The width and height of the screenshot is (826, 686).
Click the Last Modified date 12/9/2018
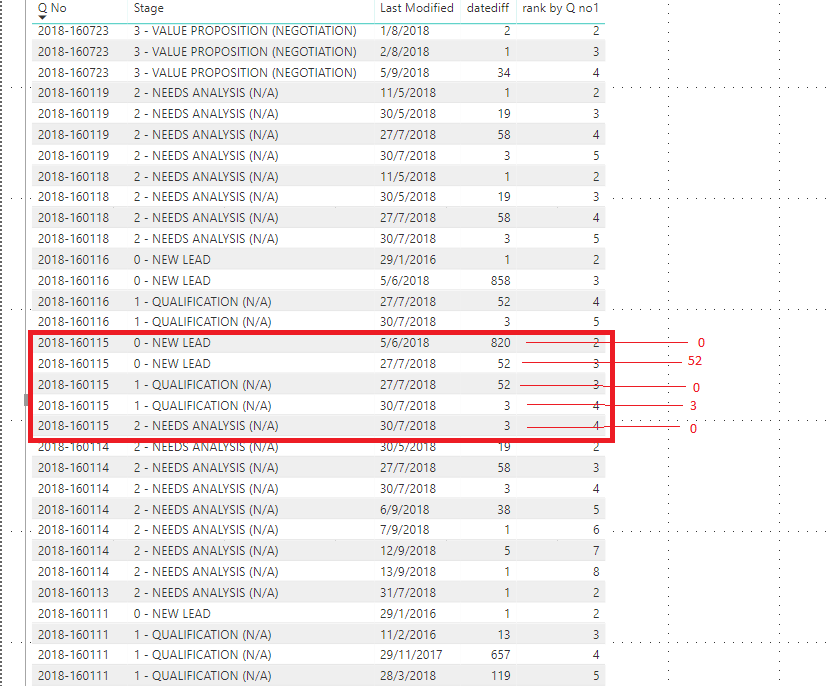tap(408, 551)
